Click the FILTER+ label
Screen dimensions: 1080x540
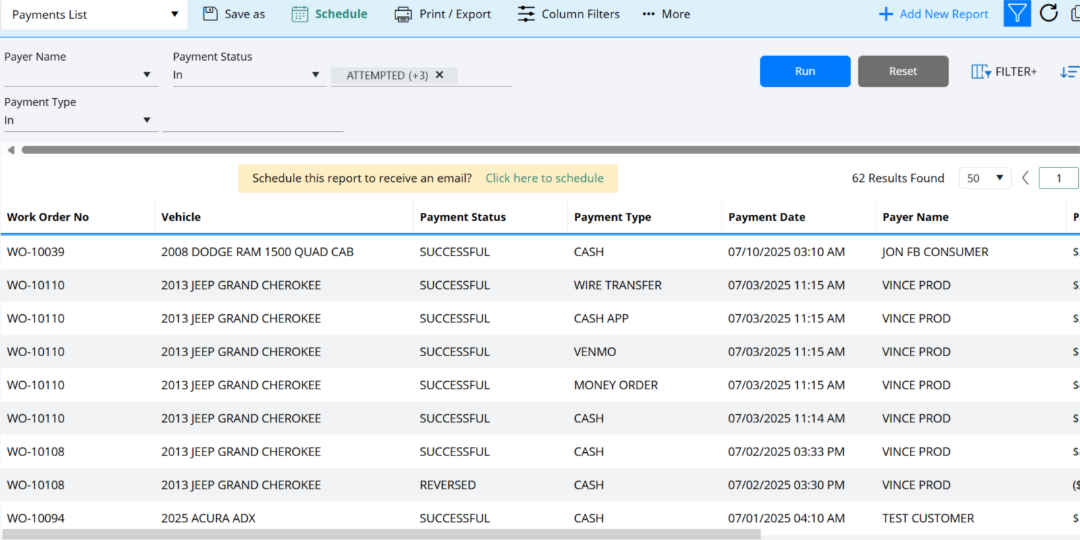1016,72
